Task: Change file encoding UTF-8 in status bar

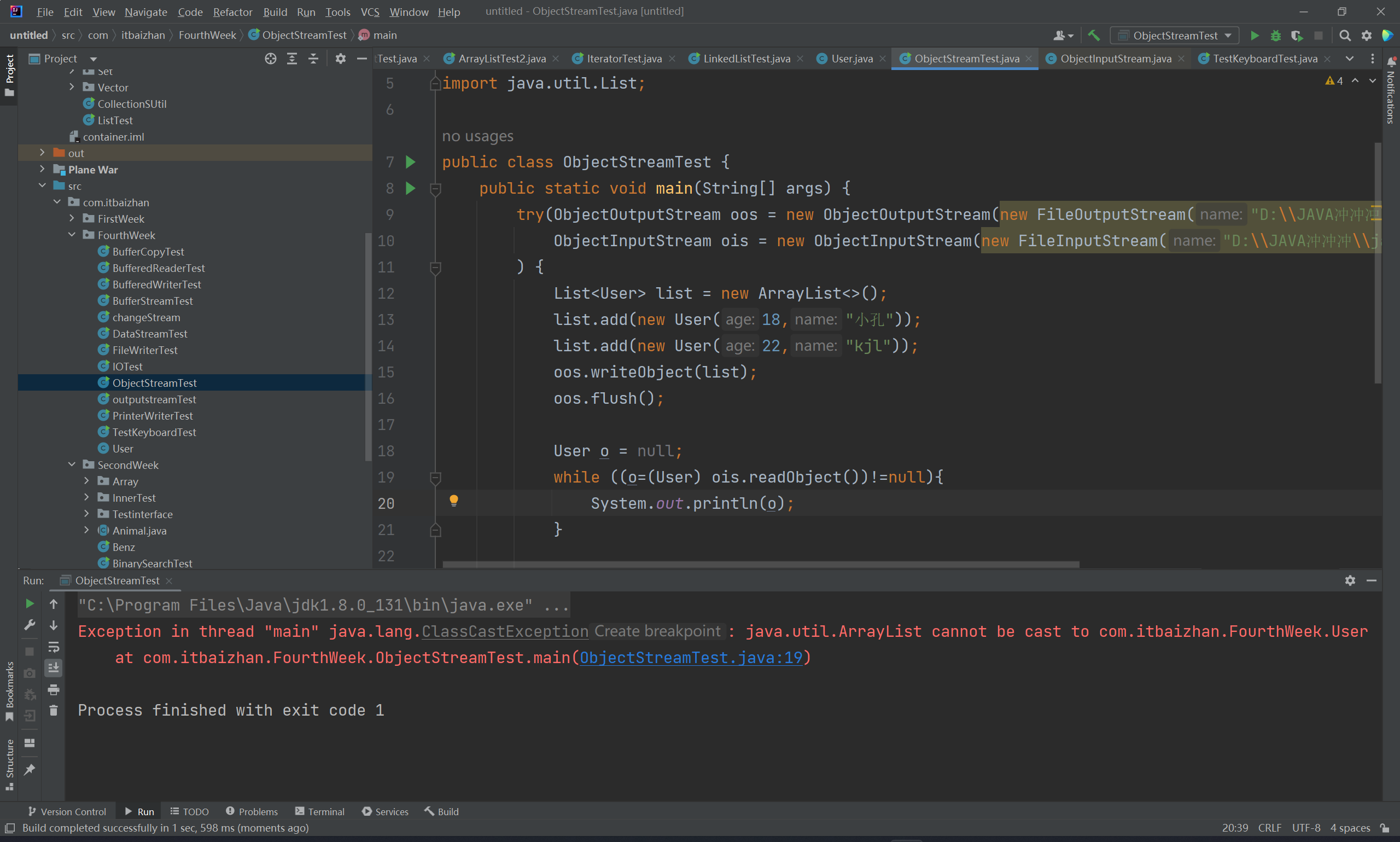Action: click(x=1306, y=828)
